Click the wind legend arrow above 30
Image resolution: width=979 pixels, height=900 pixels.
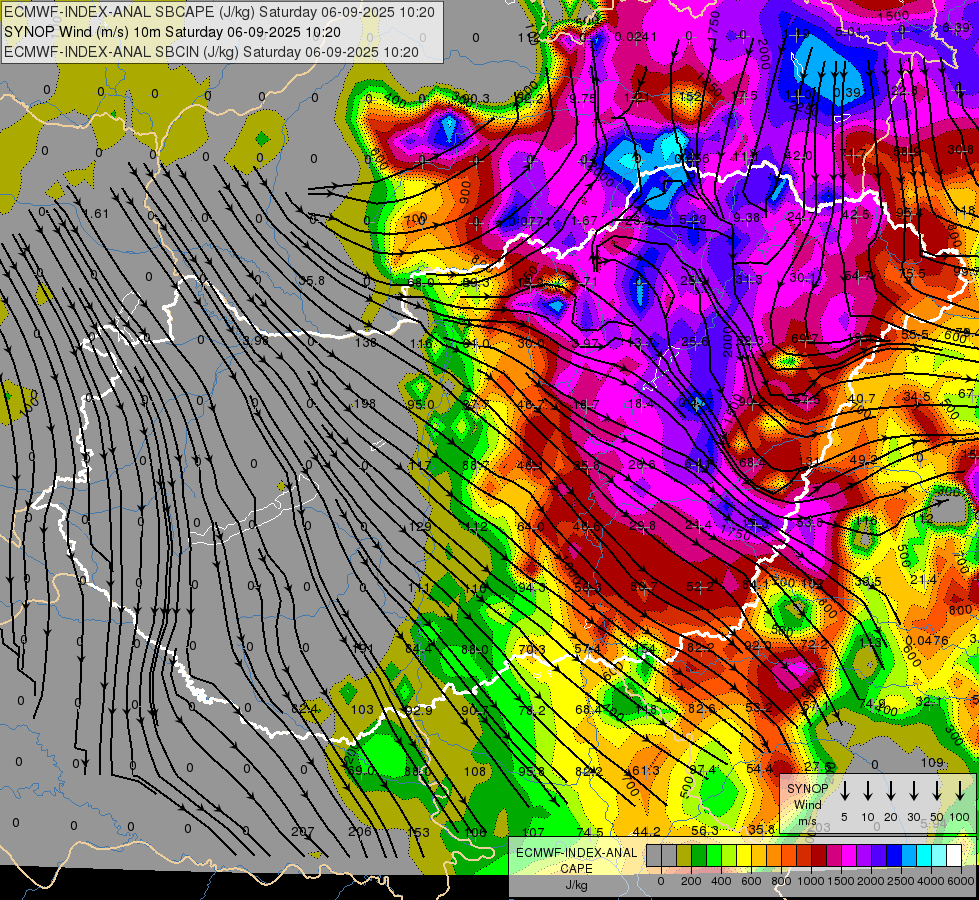coord(913,791)
